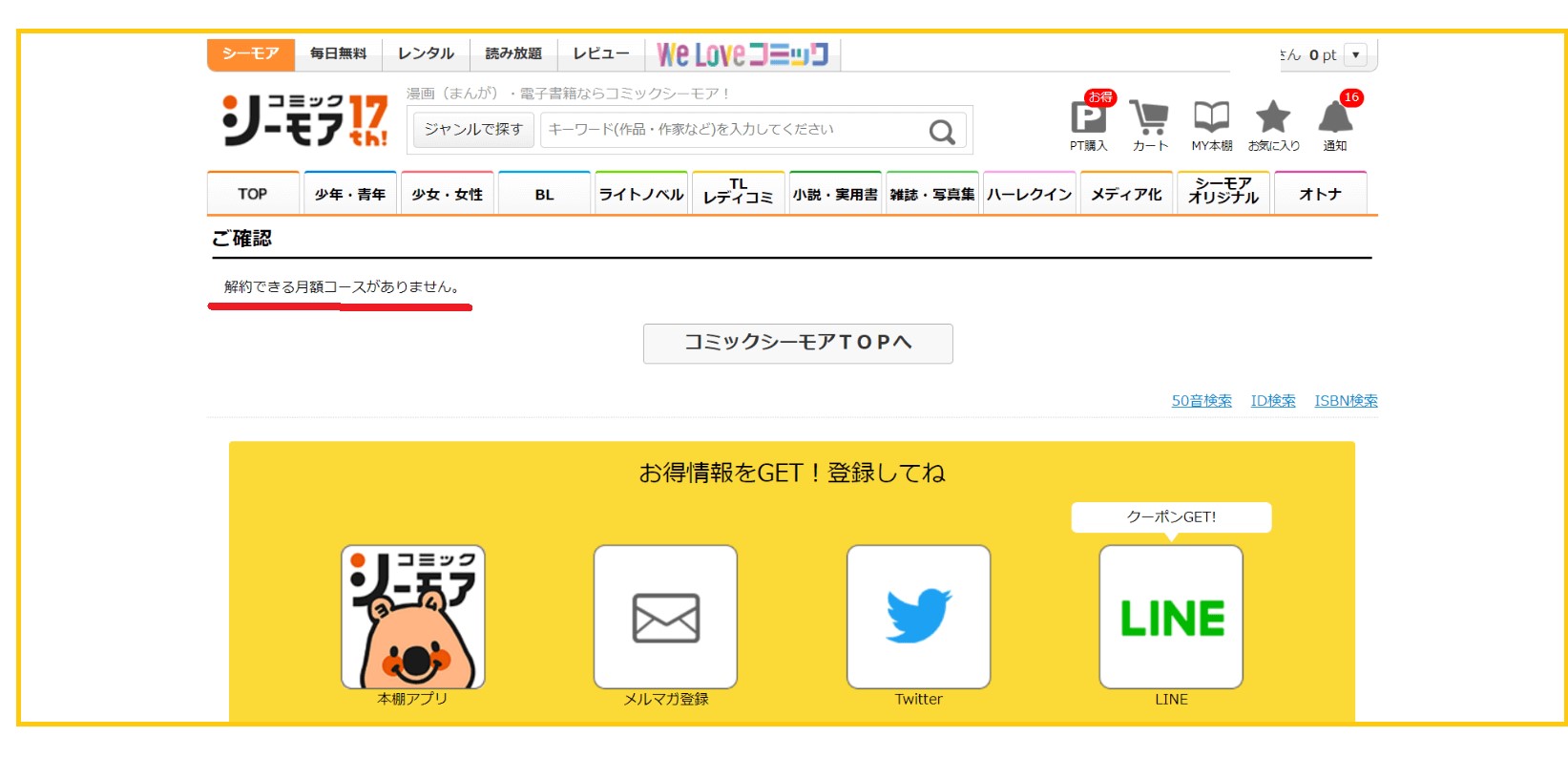1568x758 pixels.
Task: Follow the 50音検索 link
Action: 1202,401
